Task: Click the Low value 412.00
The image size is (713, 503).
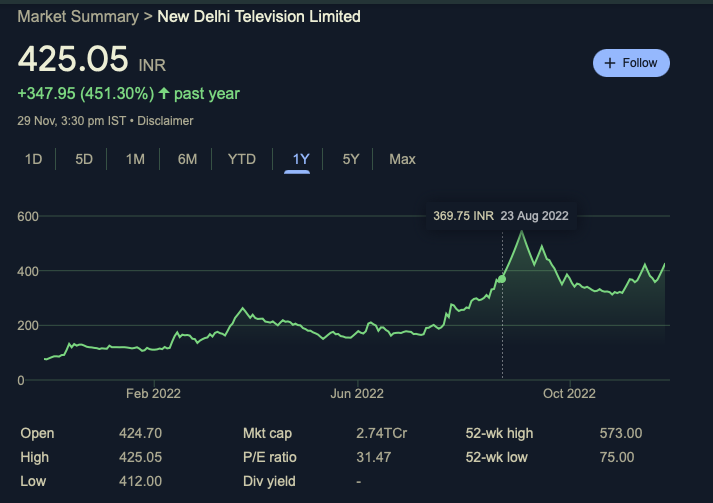Action: point(141,481)
